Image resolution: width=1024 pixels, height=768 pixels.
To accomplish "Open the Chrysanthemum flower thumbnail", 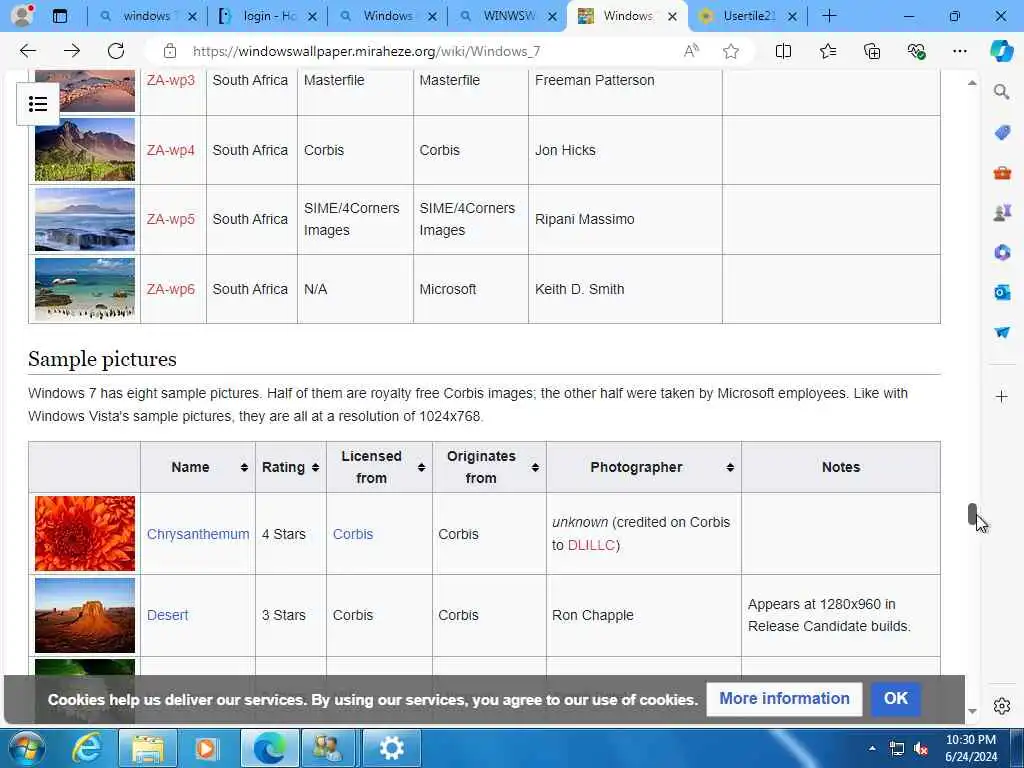I will [x=85, y=534].
